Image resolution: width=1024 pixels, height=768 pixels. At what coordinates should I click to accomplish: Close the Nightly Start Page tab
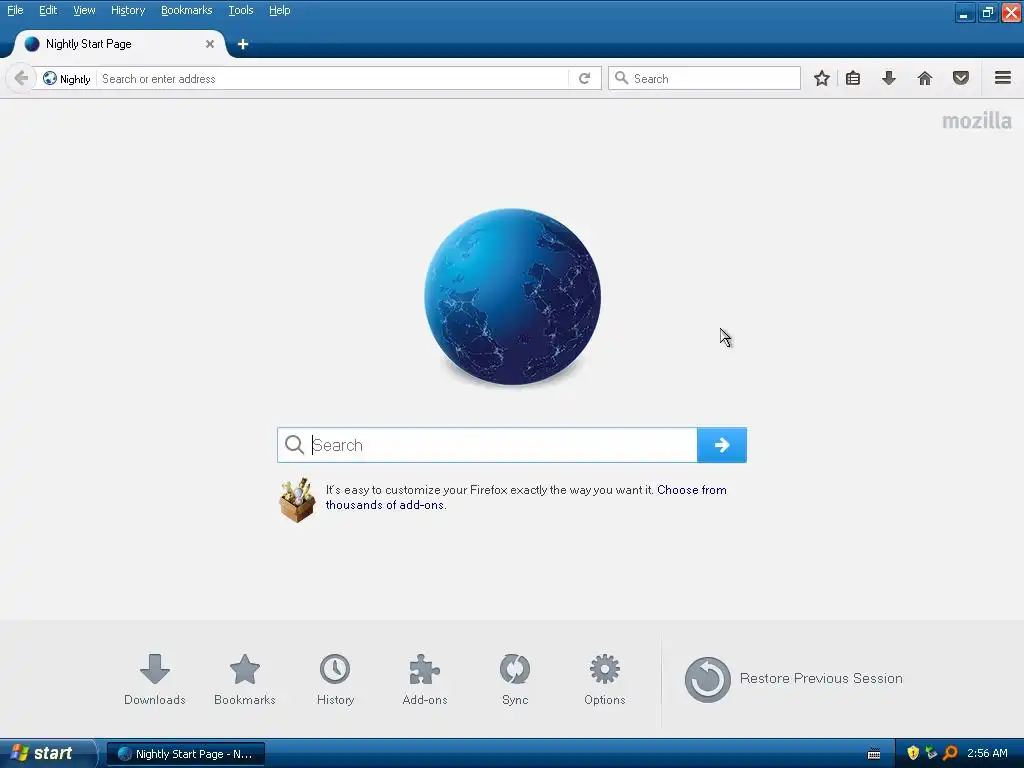click(x=210, y=44)
